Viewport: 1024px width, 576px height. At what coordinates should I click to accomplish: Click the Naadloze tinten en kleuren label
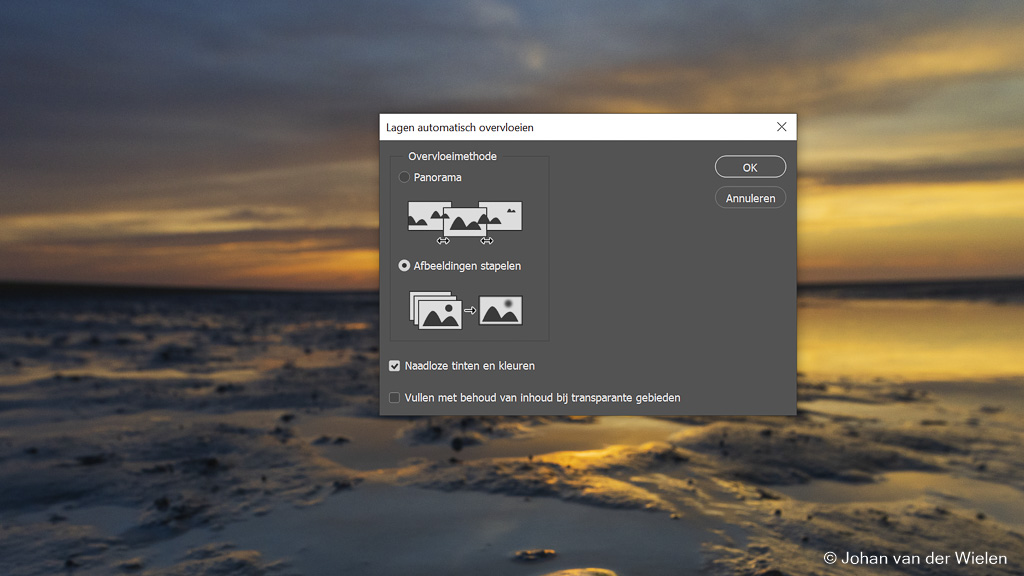(470, 366)
